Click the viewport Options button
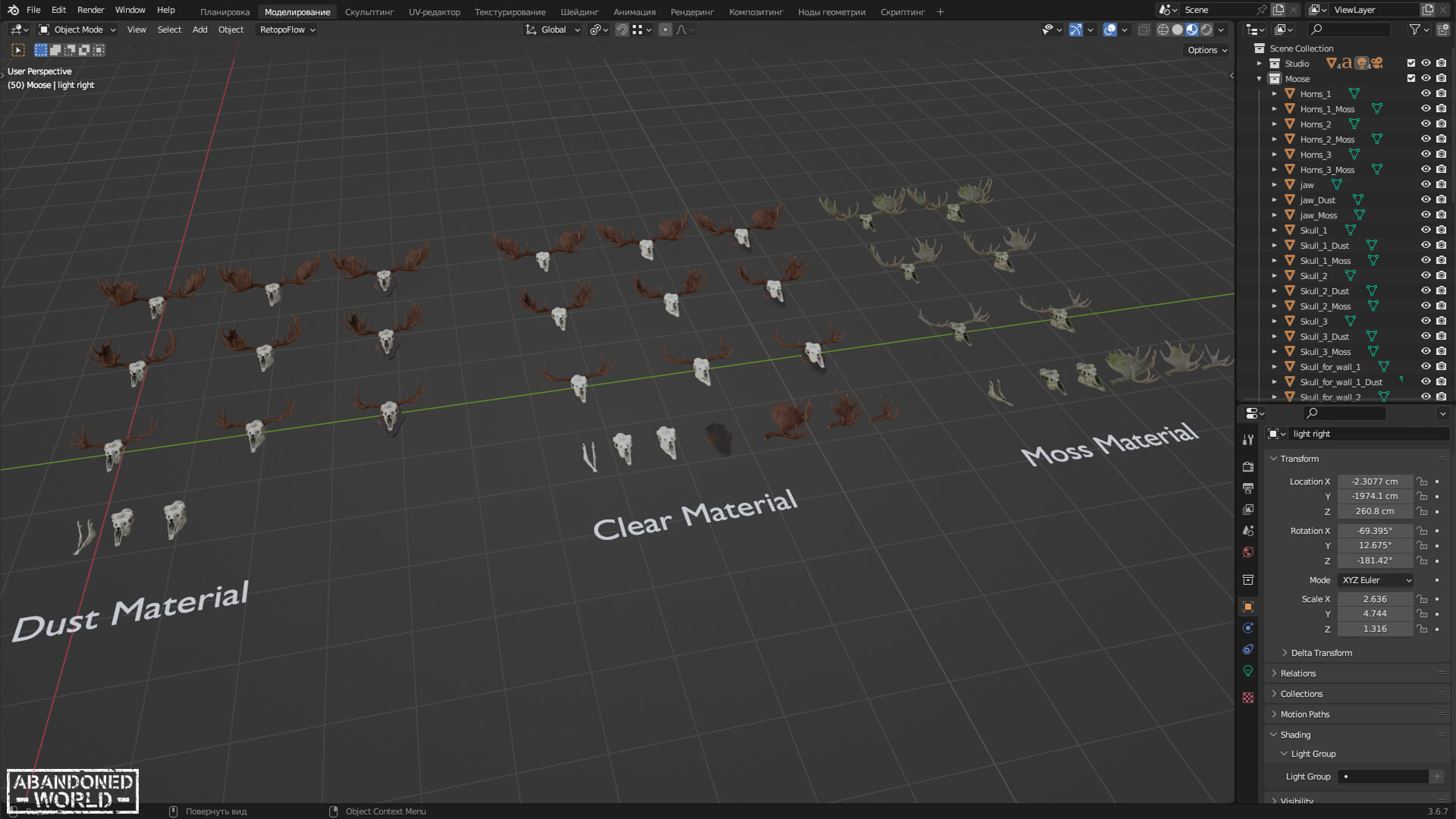The height and width of the screenshot is (819, 1456). (x=1207, y=50)
